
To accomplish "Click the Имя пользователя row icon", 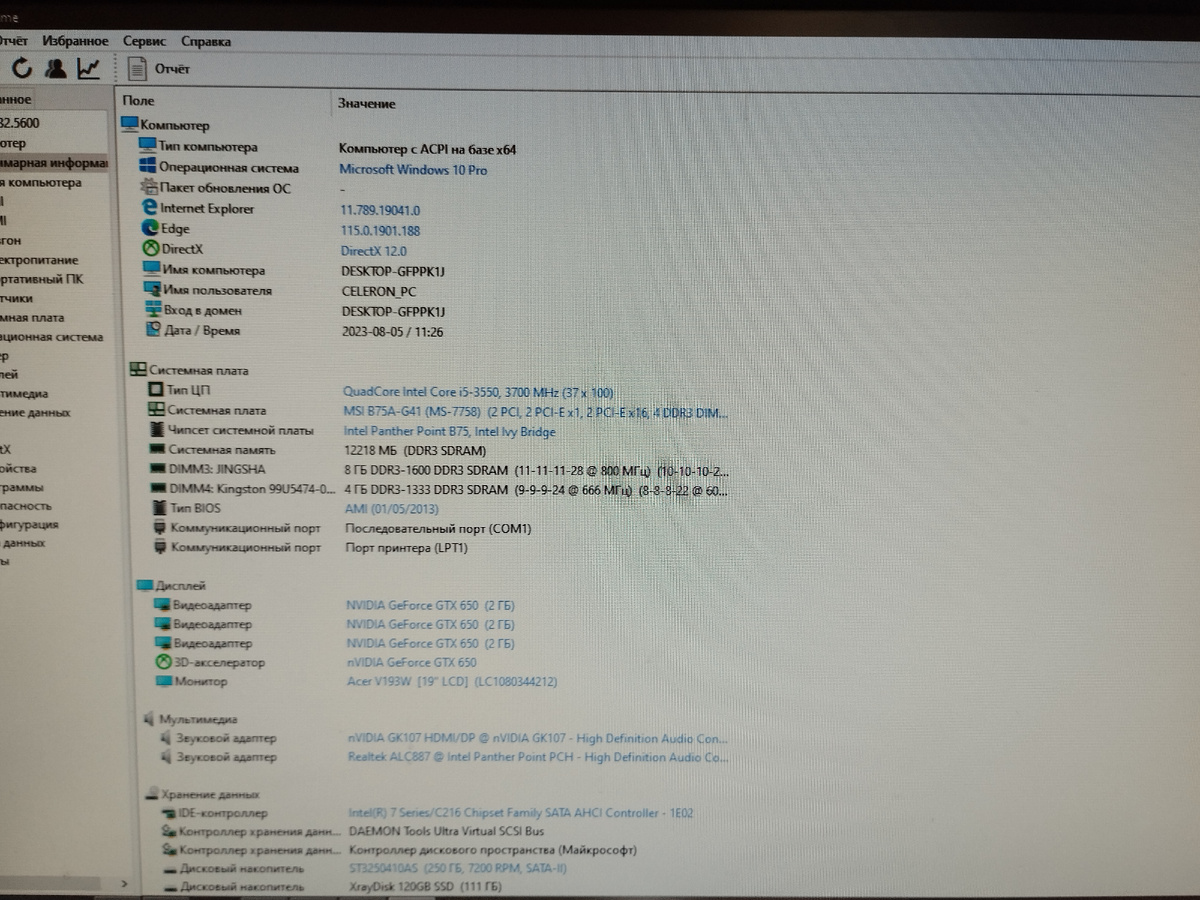I will 152,290.
